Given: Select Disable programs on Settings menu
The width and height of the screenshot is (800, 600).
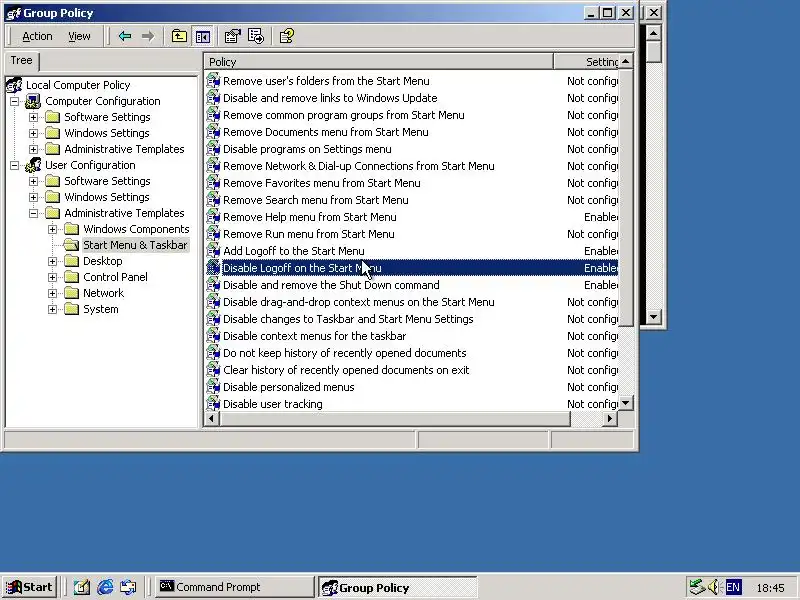Looking at the screenshot, I should (x=307, y=149).
